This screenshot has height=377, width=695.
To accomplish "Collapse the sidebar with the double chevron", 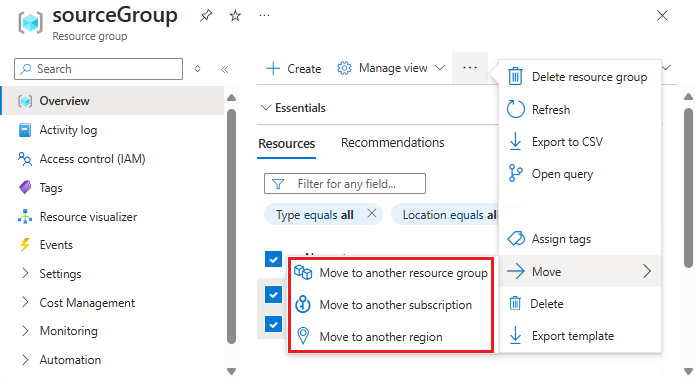I will [x=224, y=69].
